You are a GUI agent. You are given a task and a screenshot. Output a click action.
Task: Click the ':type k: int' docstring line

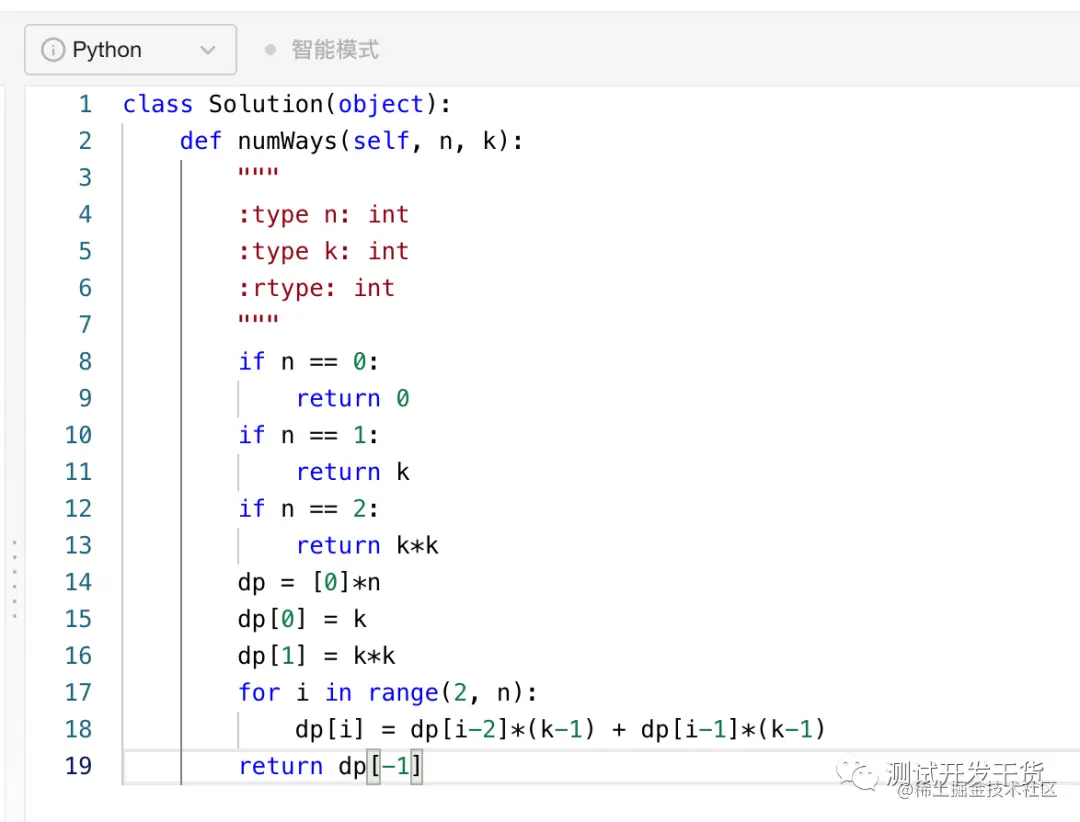pyautogui.click(x=323, y=251)
